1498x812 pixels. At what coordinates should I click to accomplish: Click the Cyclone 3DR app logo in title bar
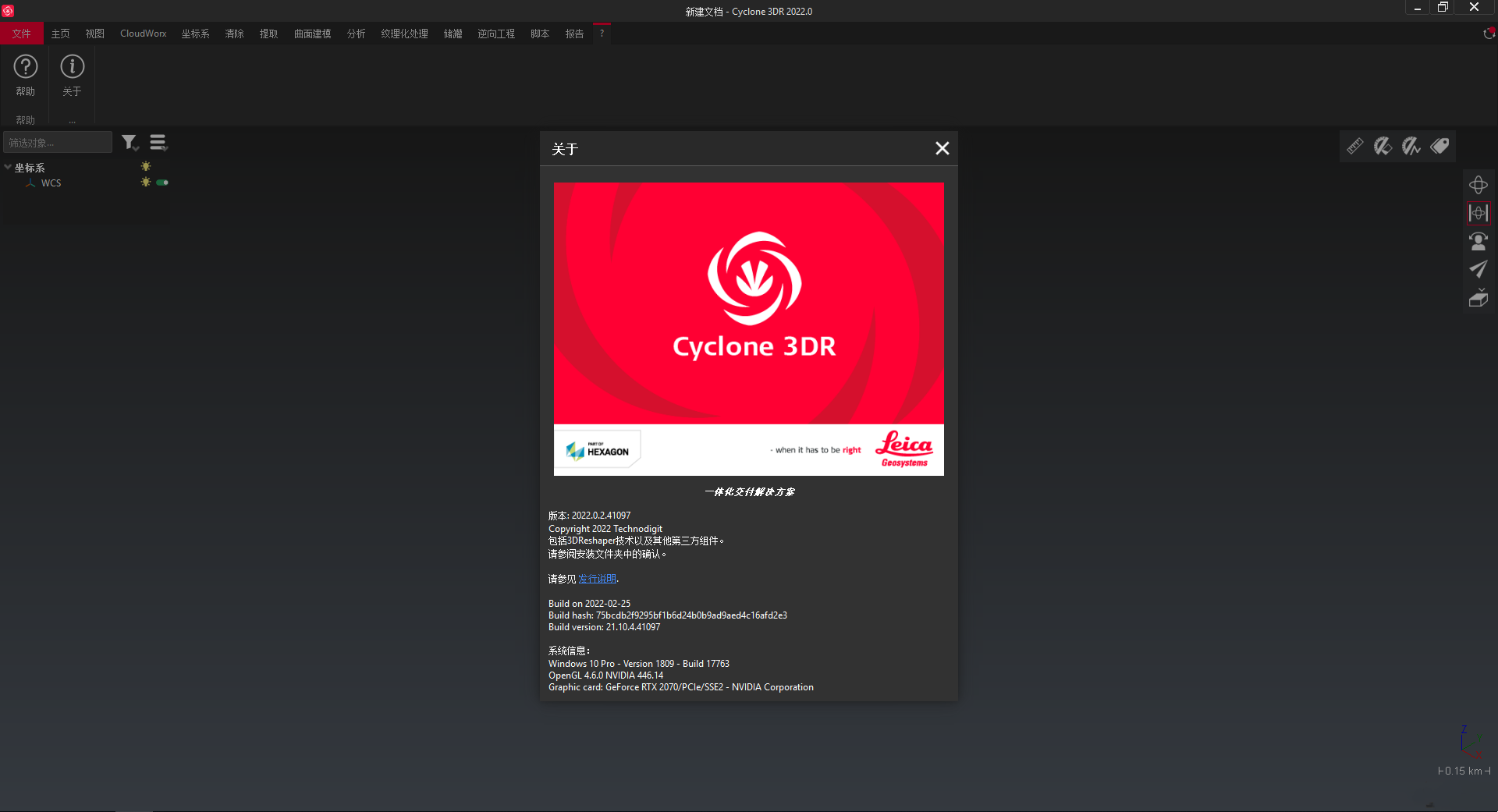click(8, 11)
